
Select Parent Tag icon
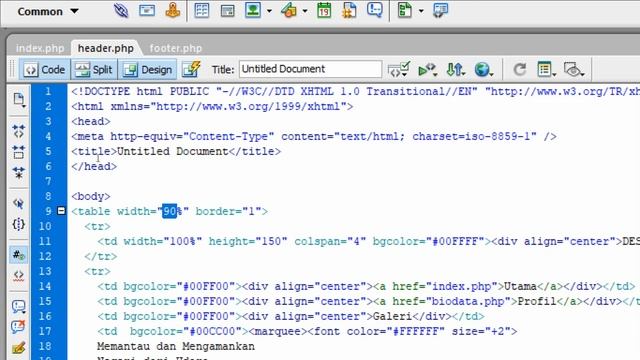[18, 203]
